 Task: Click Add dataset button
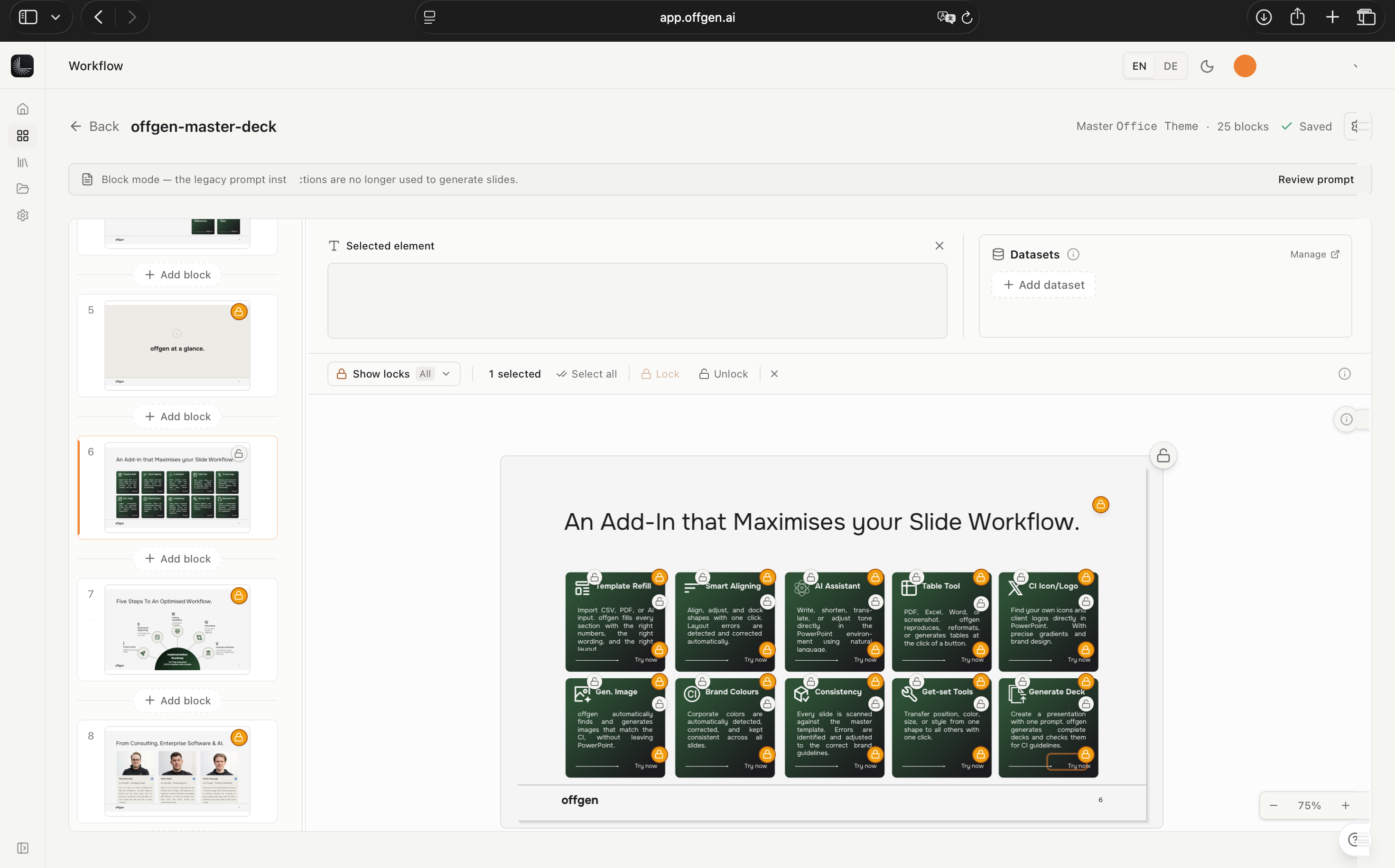click(1043, 285)
